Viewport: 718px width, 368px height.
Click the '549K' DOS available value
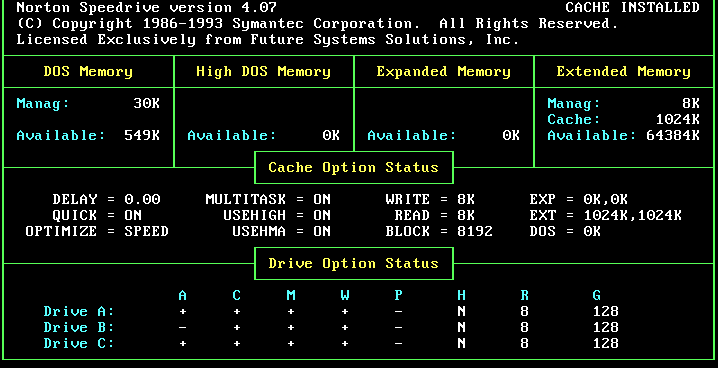click(142, 135)
